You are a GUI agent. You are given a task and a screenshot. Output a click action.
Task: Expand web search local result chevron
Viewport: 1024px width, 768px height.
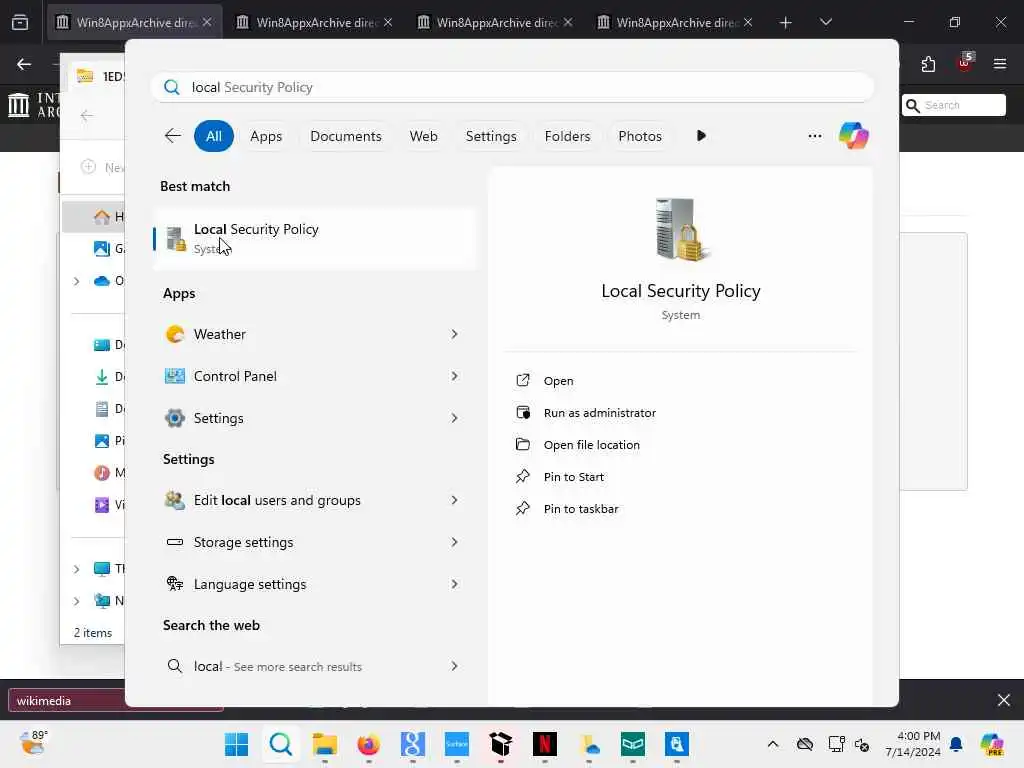tap(455, 666)
